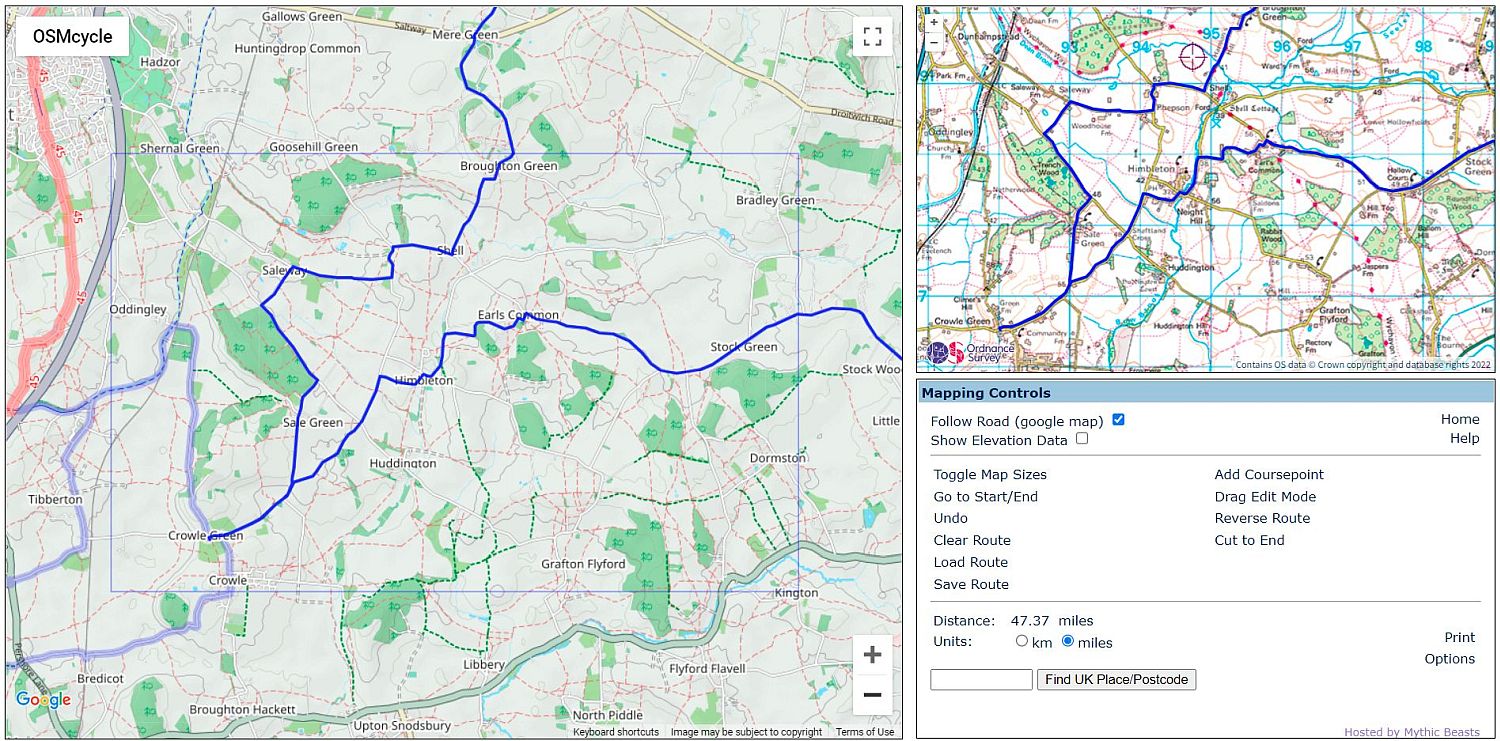1500x741 pixels.
Task: Open the OSMcycle map type selector
Action: [x=72, y=37]
